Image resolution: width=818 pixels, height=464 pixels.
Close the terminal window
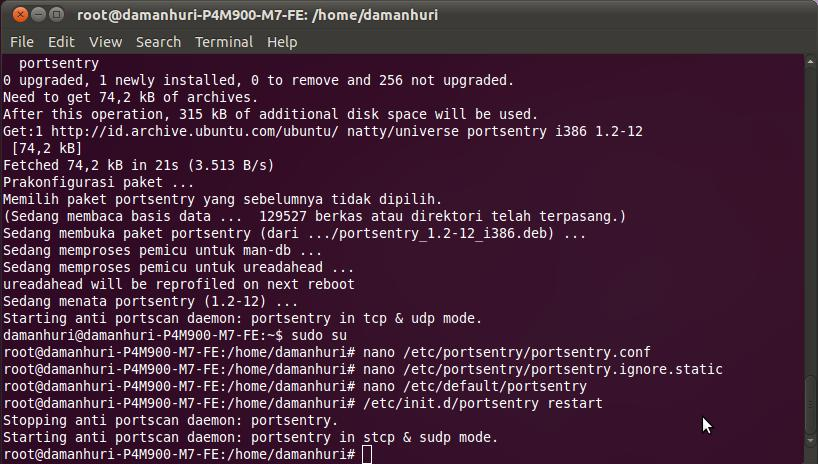pyautogui.click(x=14, y=15)
